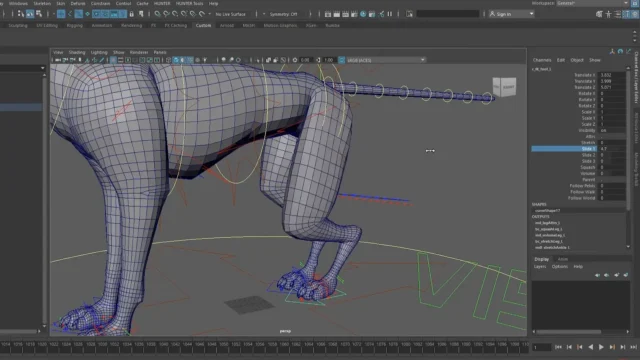Select the Stretch channel label

point(588,143)
